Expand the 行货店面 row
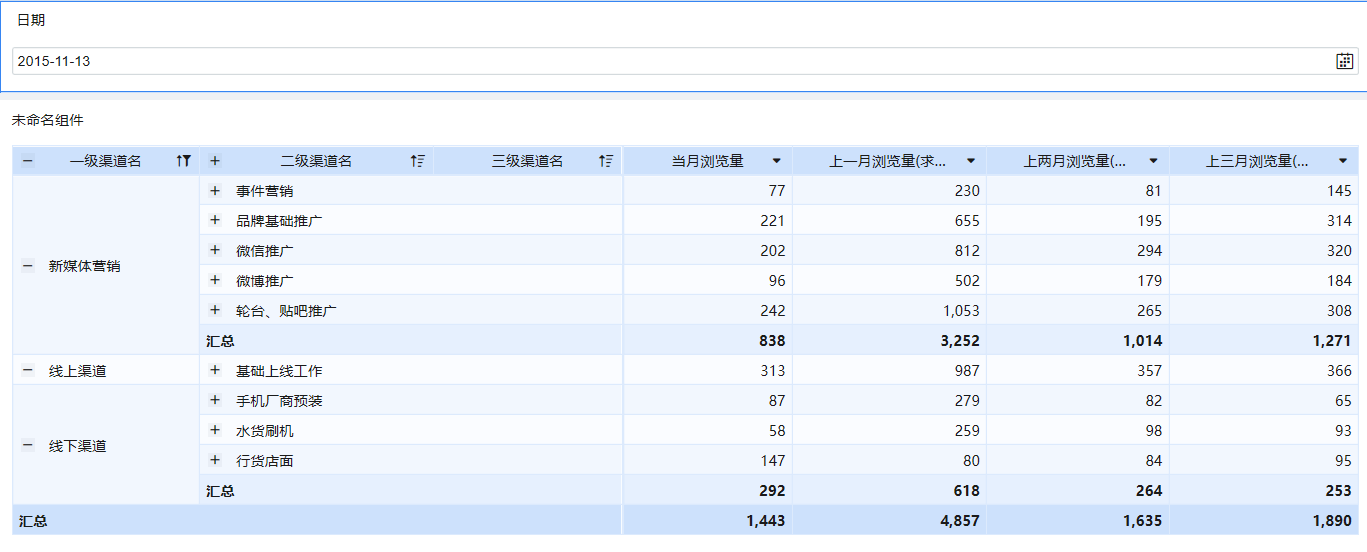Image resolution: width=1367 pixels, height=552 pixels. (x=214, y=460)
